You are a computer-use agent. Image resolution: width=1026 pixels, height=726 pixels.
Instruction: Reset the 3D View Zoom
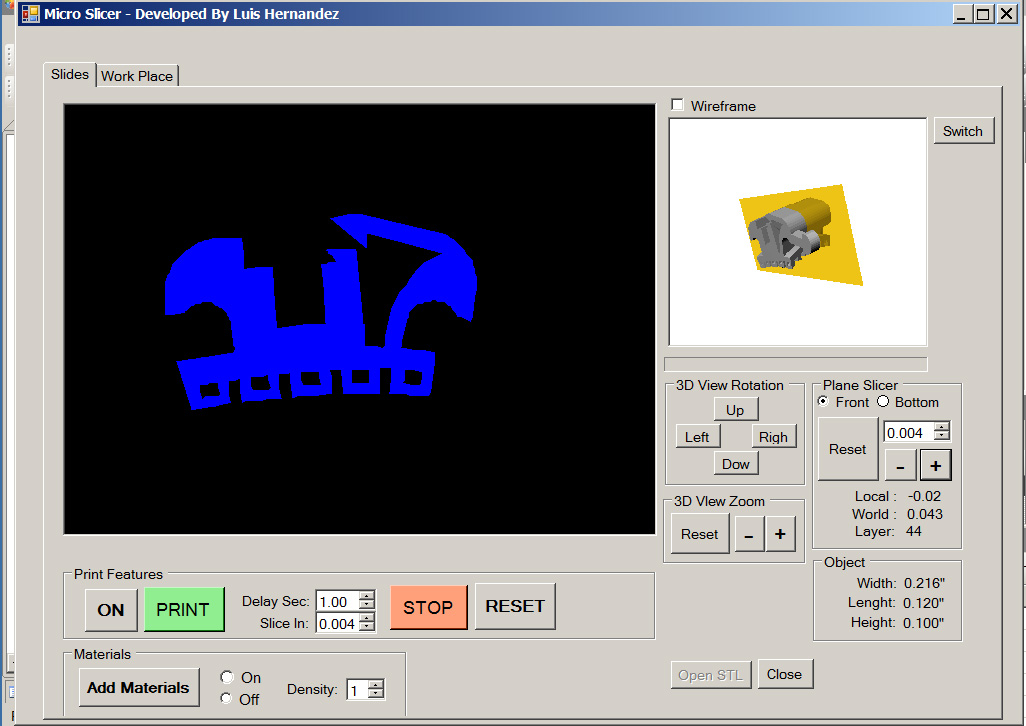(x=699, y=534)
